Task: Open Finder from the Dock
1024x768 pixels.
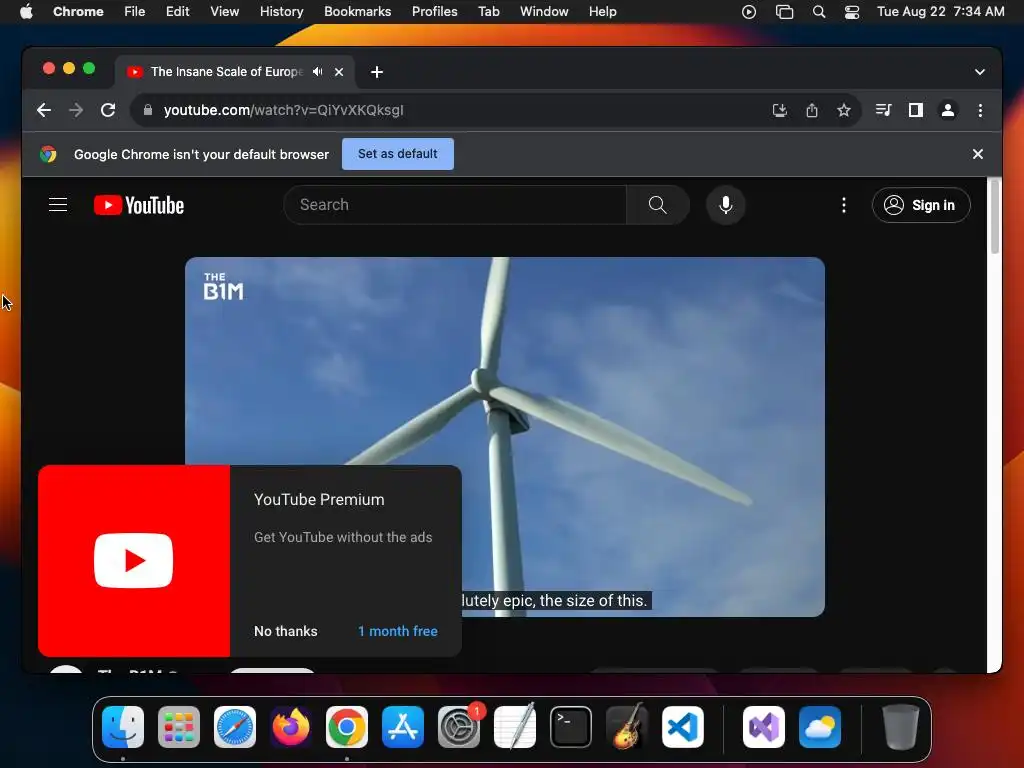Action: coord(123,727)
